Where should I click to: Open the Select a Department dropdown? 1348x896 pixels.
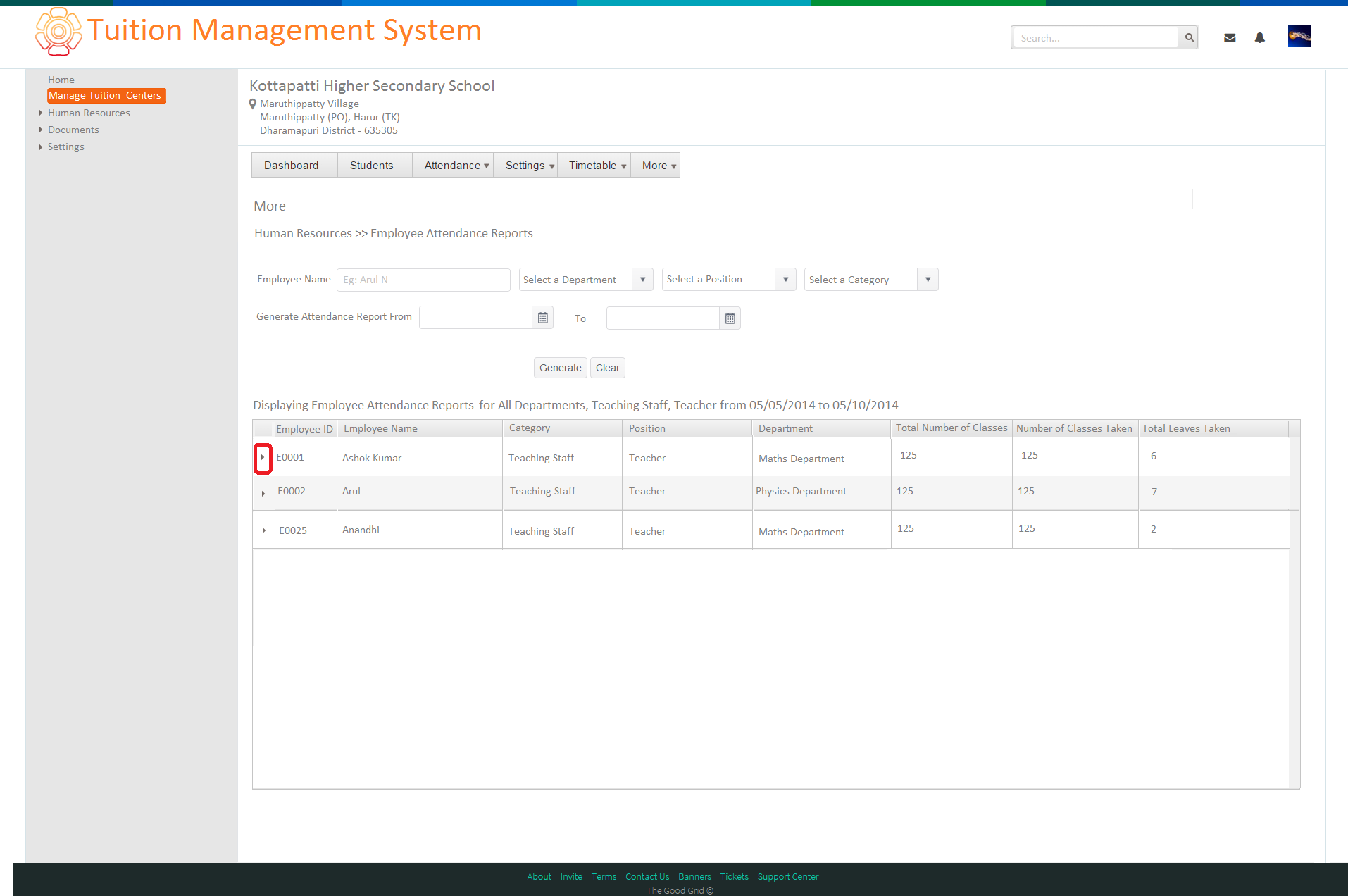586,280
